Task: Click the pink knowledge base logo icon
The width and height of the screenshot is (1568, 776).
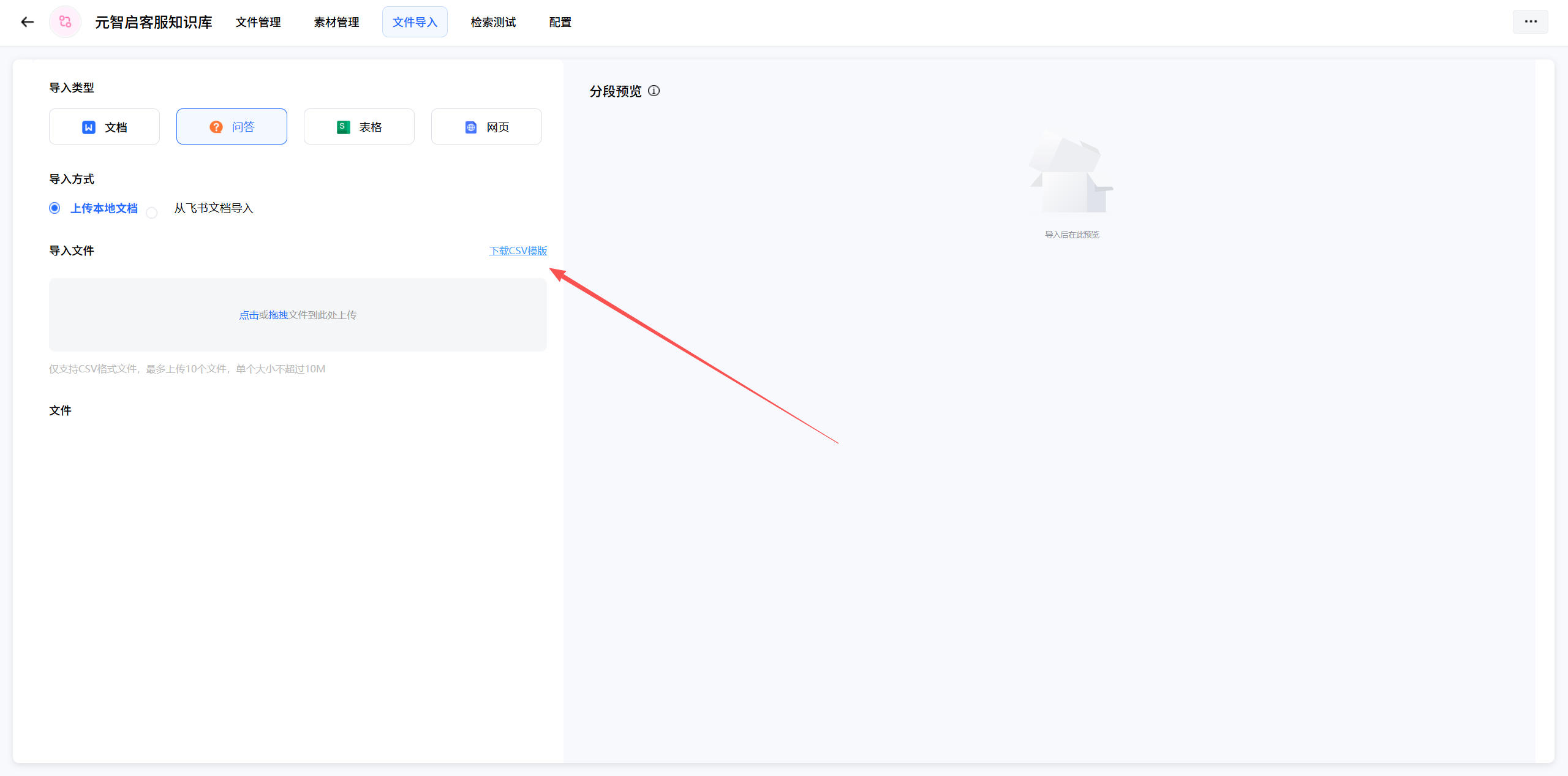Action: (65, 22)
